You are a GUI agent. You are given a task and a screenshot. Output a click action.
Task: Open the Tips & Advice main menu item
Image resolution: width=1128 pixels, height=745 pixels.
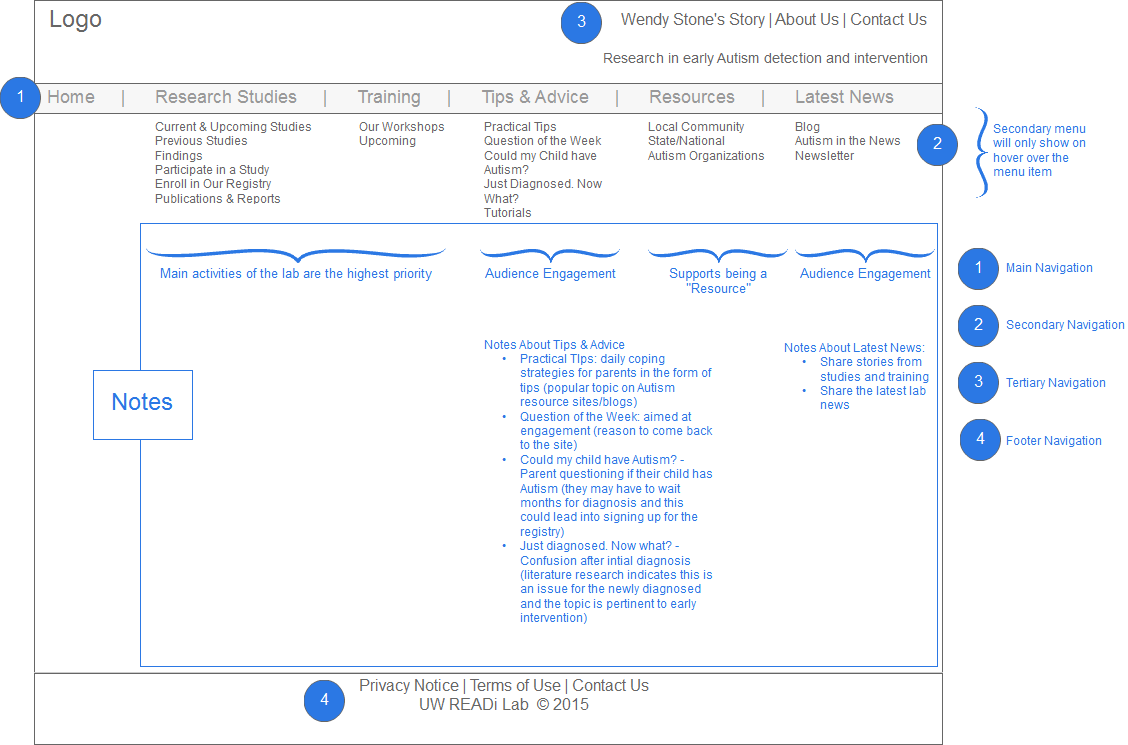coord(534,98)
